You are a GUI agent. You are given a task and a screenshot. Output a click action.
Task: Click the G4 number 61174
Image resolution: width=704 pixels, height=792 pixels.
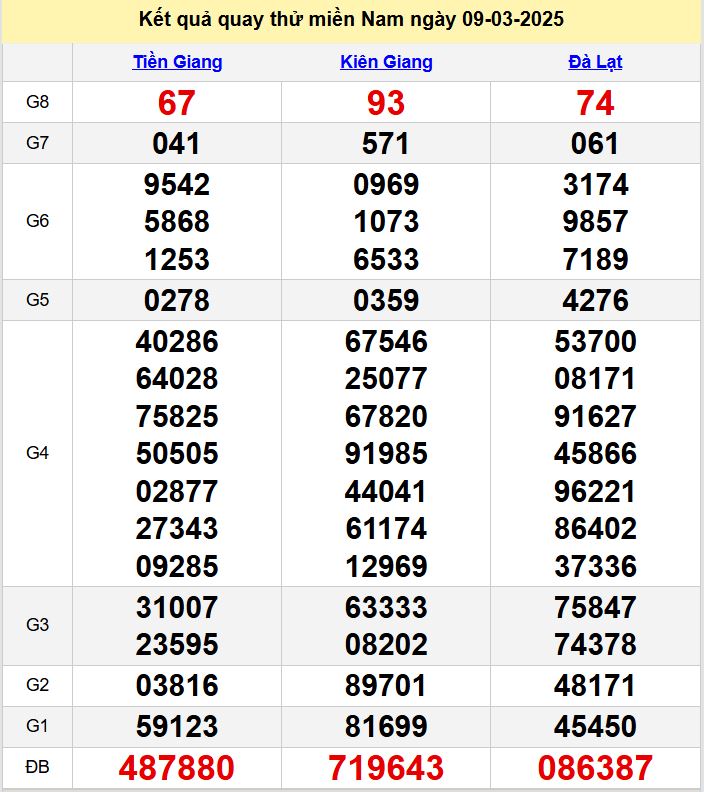pos(386,529)
